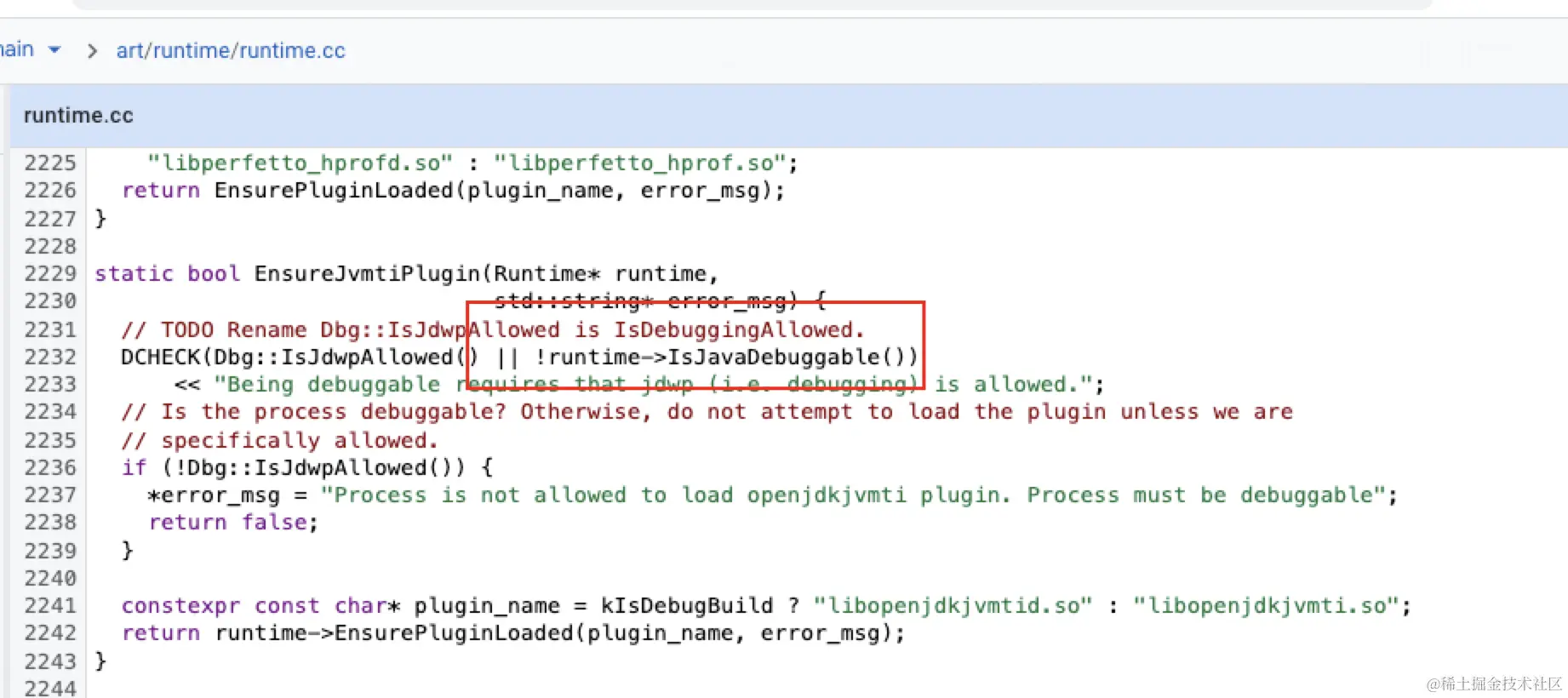The height and width of the screenshot is (698, 1568).
Task: Click line number 2226
Action: [50, 190]
